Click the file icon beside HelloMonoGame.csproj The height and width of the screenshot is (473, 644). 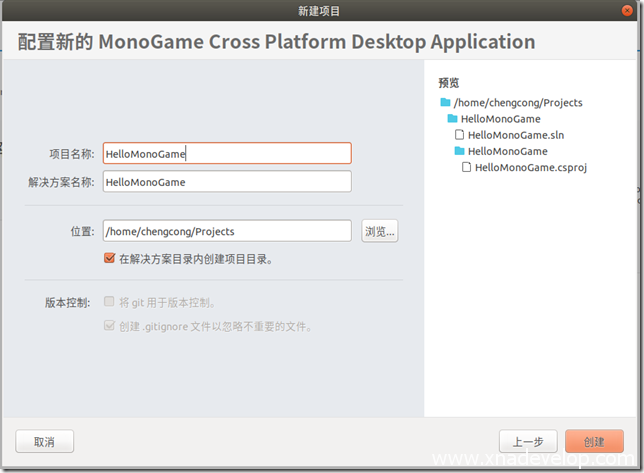point(467,167)
